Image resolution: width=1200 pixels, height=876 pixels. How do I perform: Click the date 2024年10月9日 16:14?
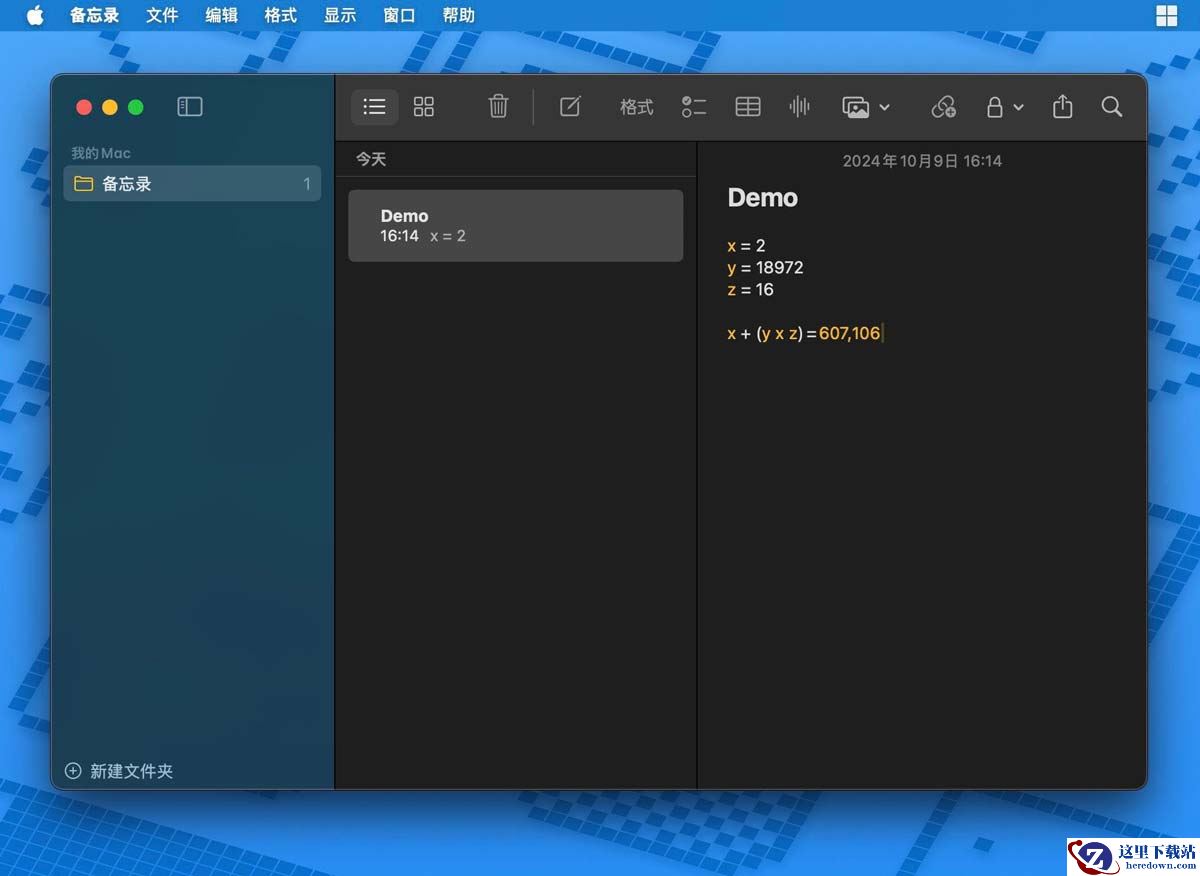922,161
